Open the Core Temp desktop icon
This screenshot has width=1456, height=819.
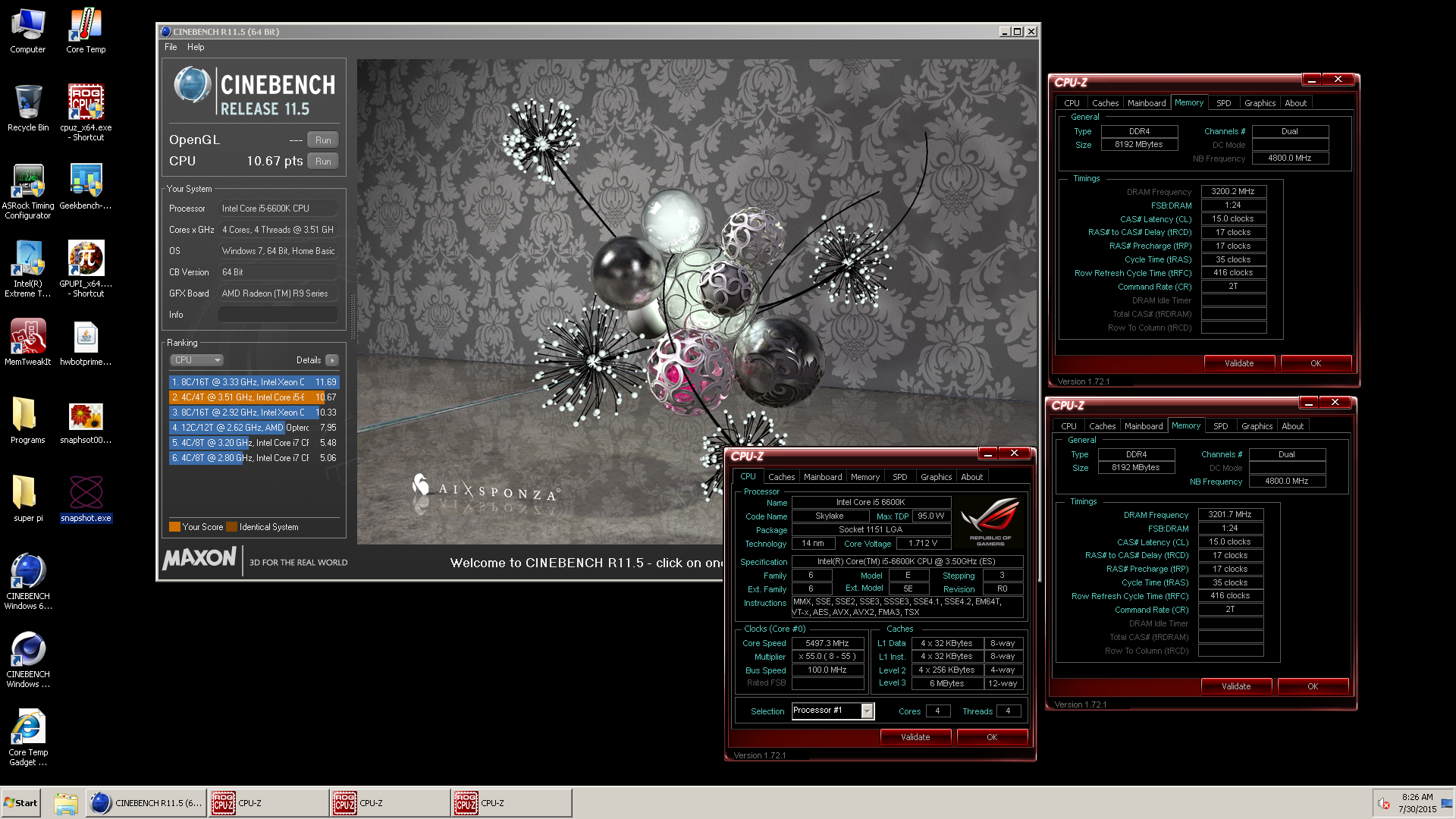86,30
